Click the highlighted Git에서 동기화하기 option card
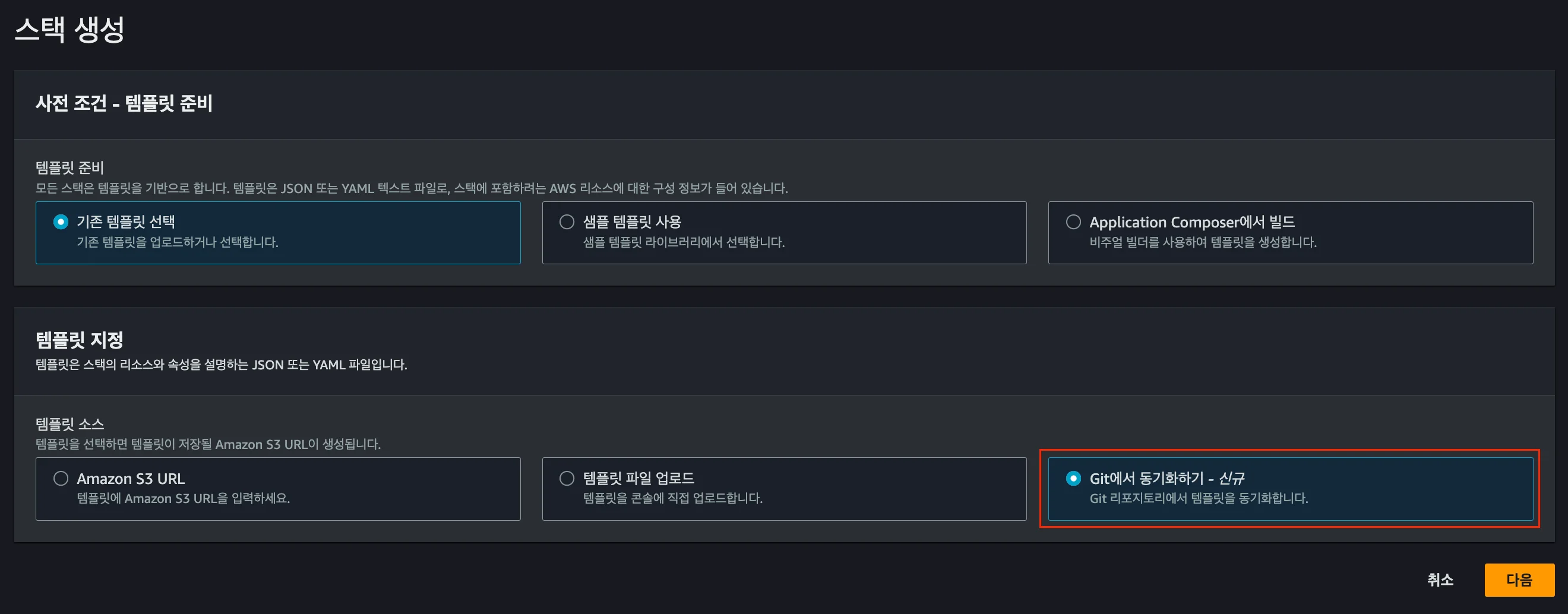Viewport: 1568px width, 614px height. [1291, 489]
